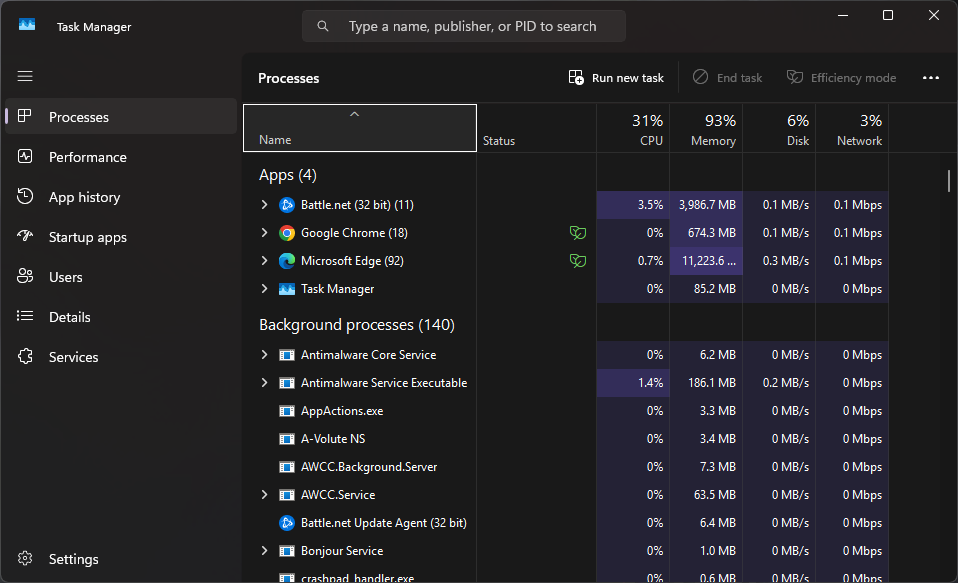Select the Users section icon
The height and width of the screenshot is (583, 958).
coord(25,277)
